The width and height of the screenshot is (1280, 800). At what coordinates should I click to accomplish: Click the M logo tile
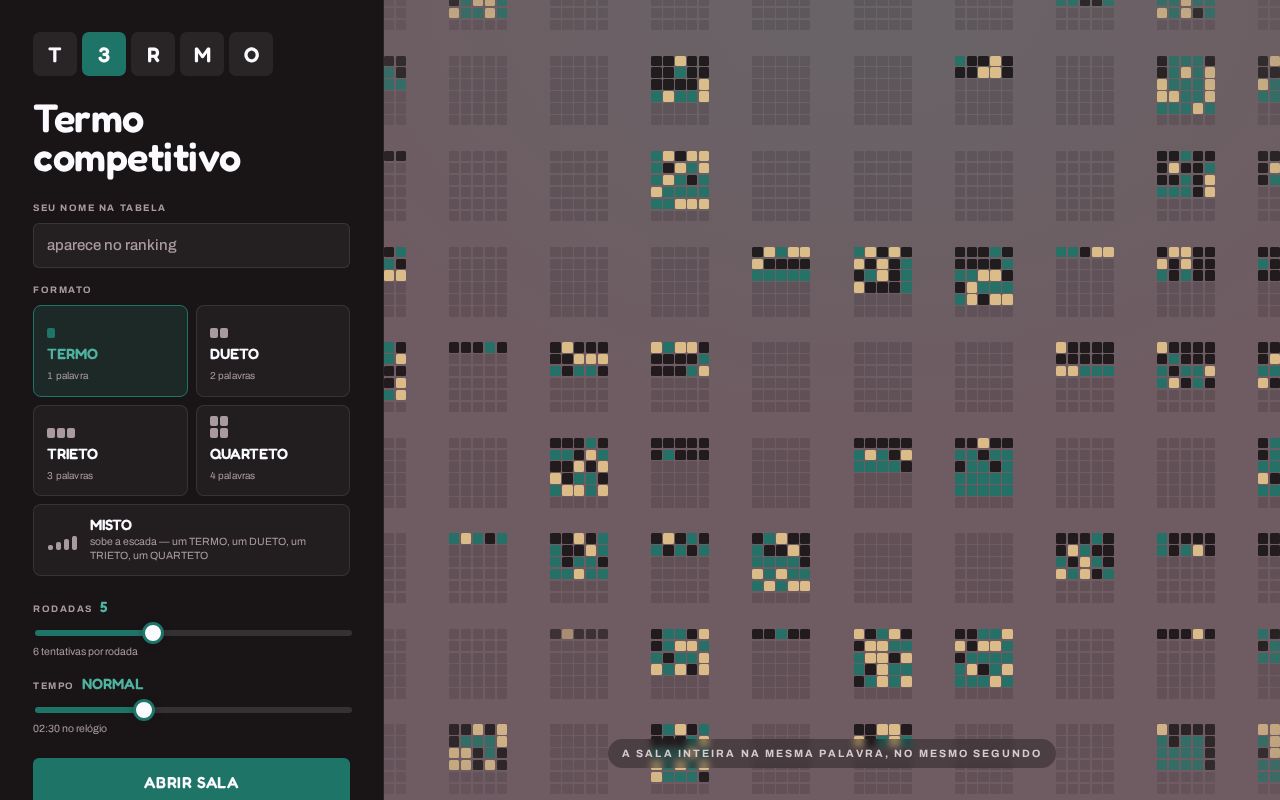pyautogui.click(x=202, y=54)
